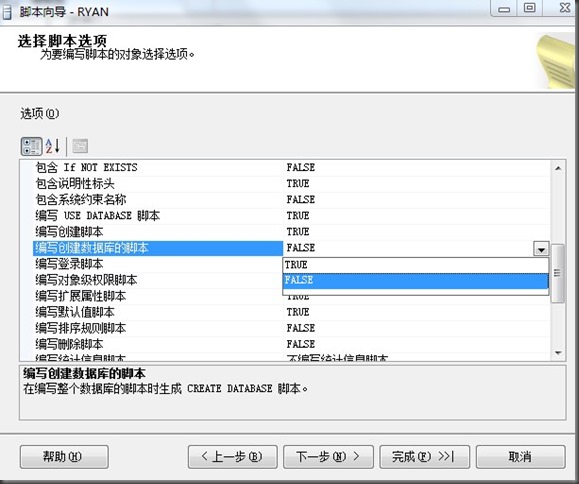579x484 pixels.
Task: Click the script wizard title bar icon
Action: (x=6, y=12)
